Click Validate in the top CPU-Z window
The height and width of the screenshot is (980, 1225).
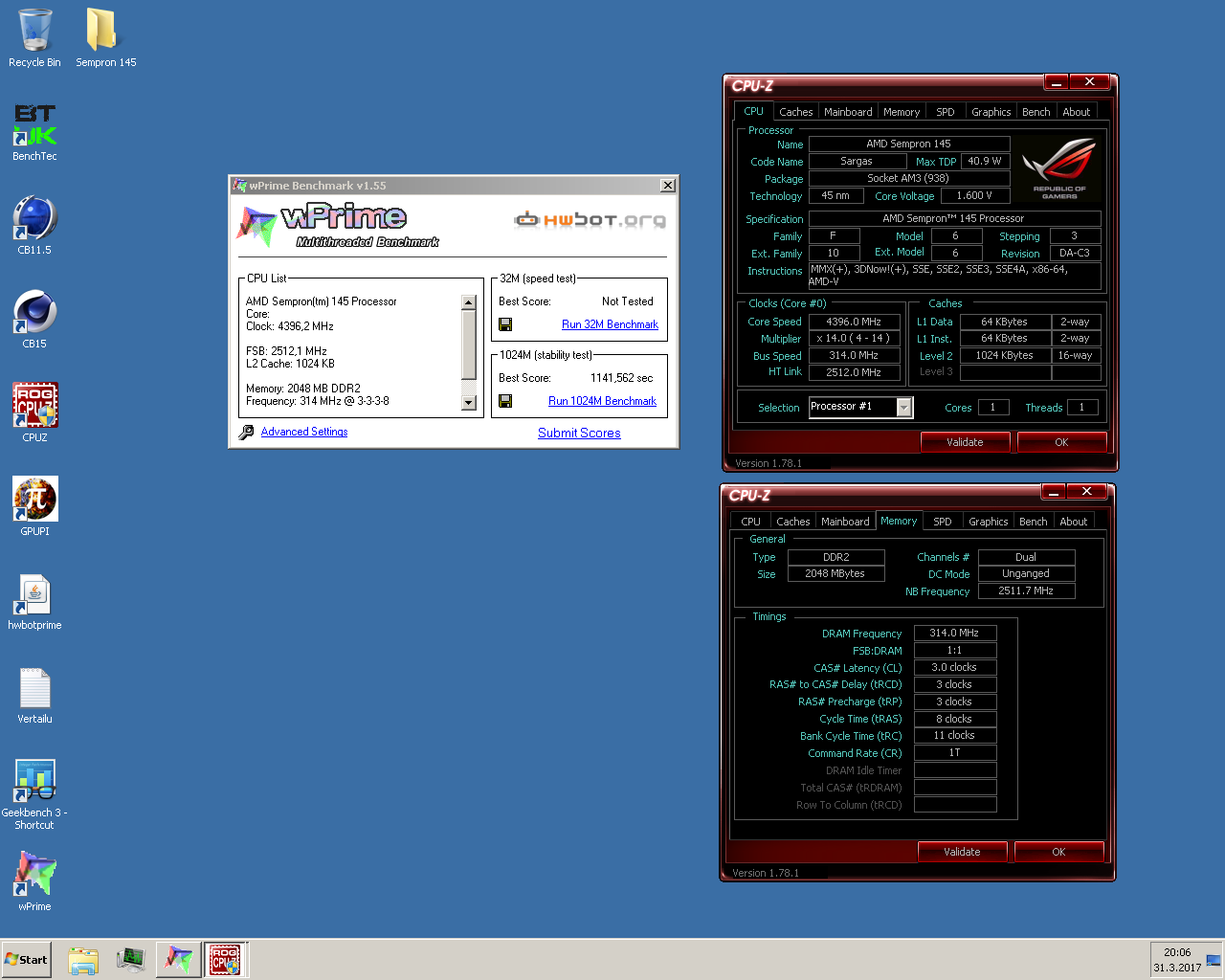click(x=965, y=442)
